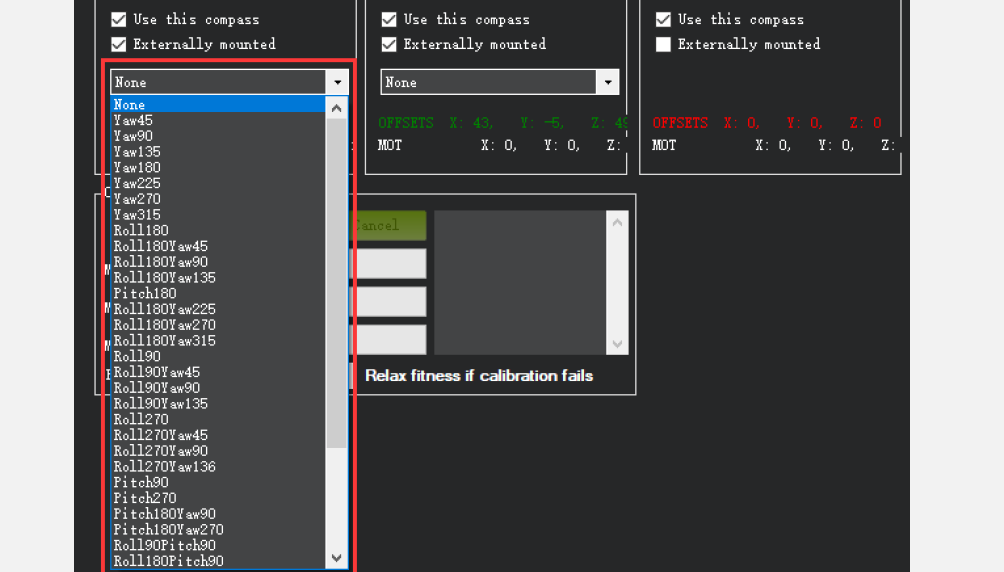Click the orientation list scrollbar thumb

pyautogui.click(x=337, y=280)
